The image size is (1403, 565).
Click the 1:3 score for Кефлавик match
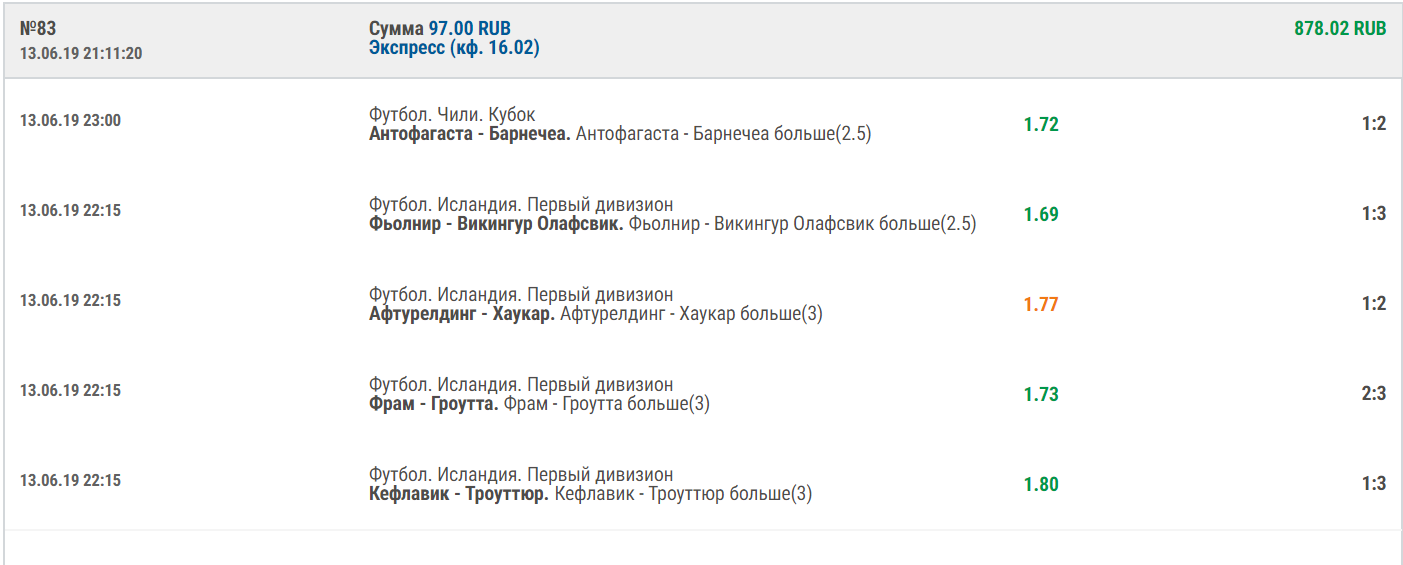(x=1373, y=484)
